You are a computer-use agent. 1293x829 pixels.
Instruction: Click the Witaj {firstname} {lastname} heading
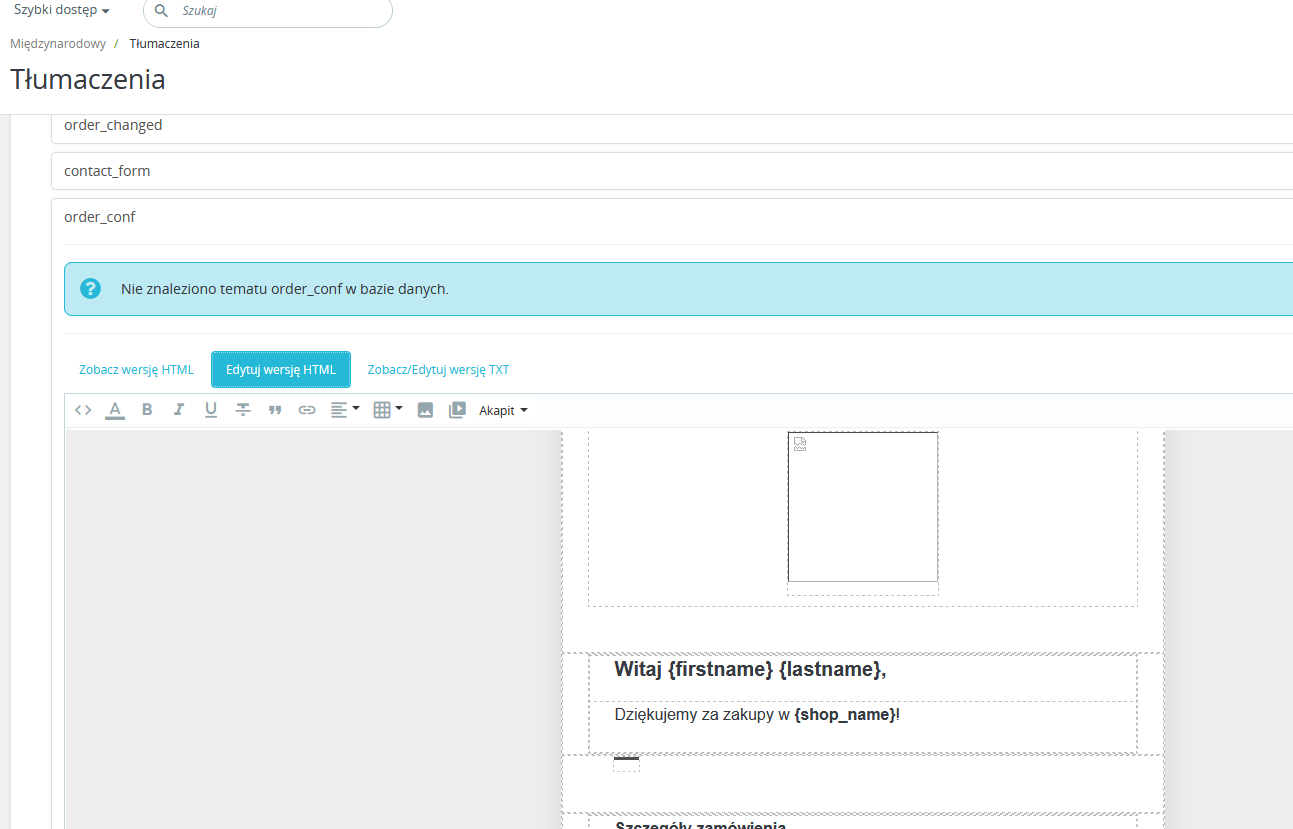(x=750, y=670)
